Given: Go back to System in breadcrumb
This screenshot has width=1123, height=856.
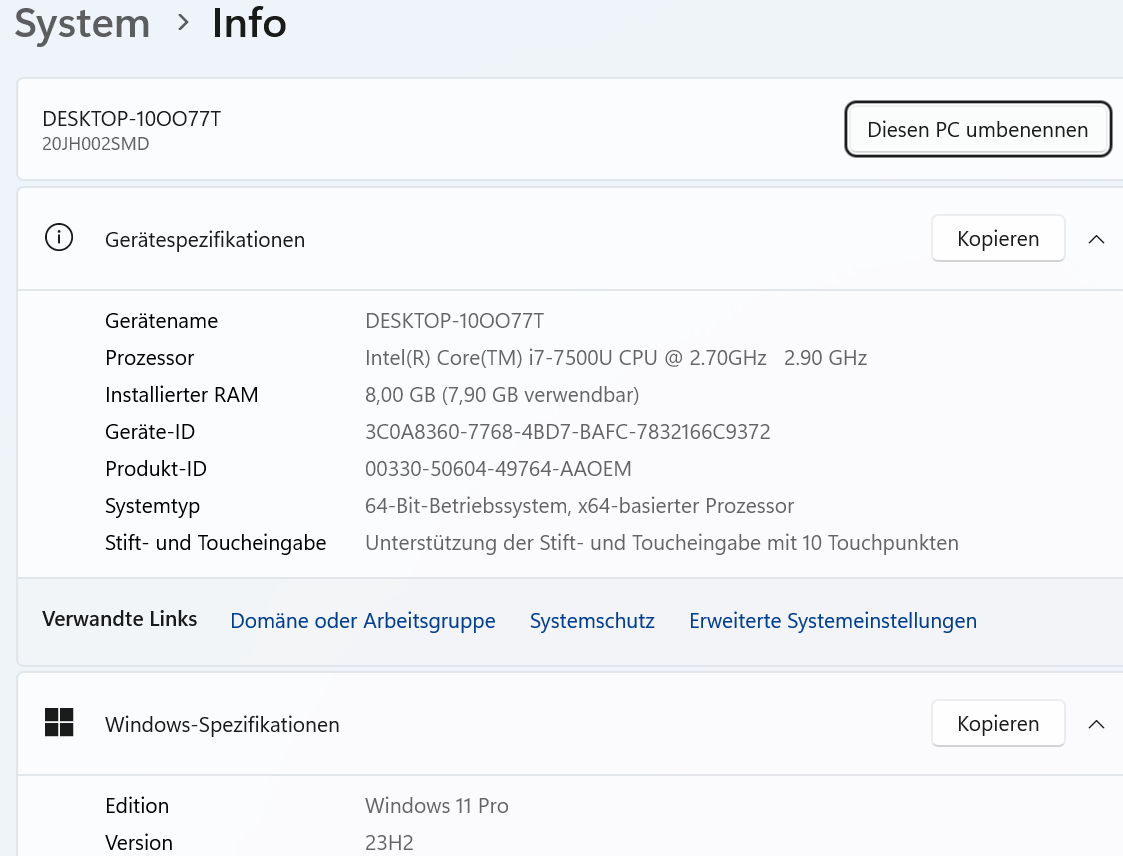Looking at the screenshot, I should 82,23.
